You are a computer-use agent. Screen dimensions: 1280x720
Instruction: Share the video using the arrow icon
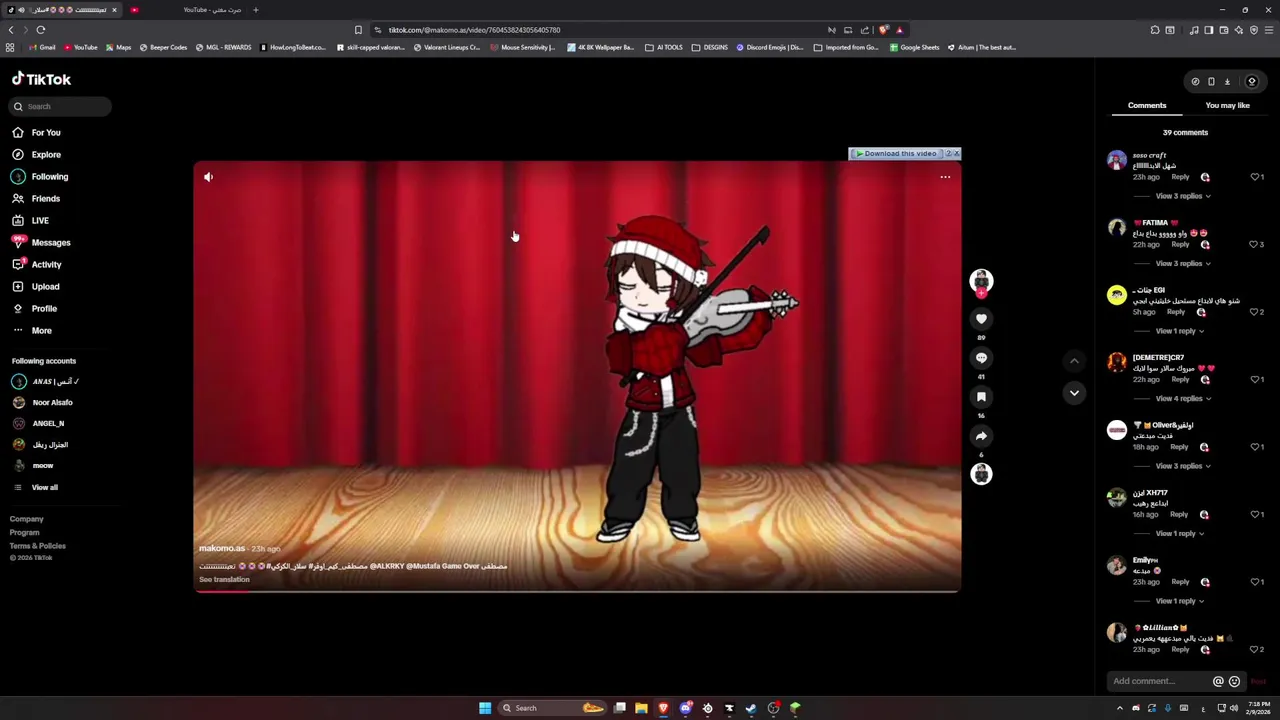tap(981, 436)
